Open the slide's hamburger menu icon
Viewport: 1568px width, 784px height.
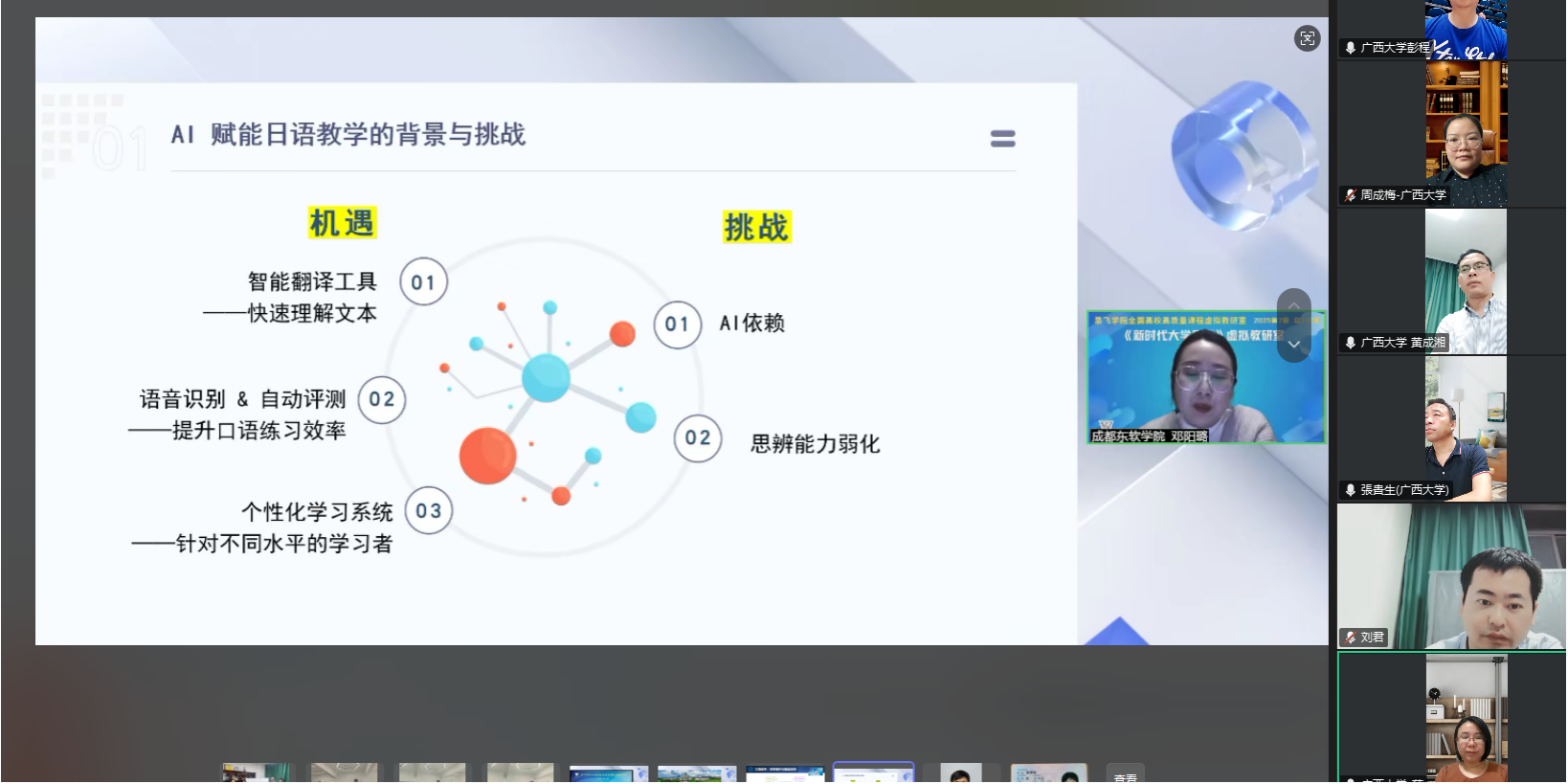(1002, 139)
